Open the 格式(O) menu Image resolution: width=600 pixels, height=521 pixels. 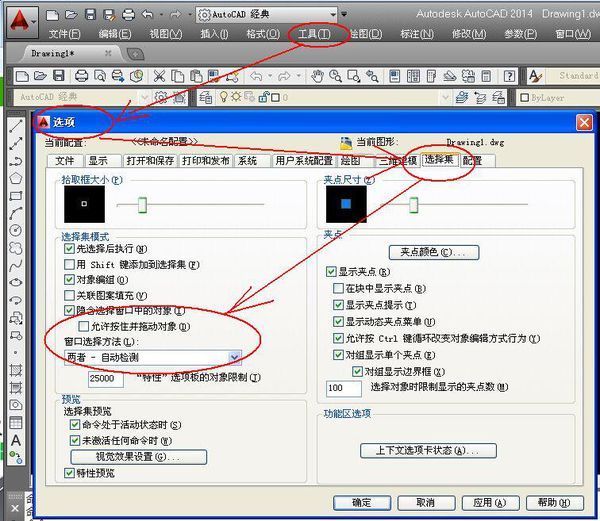point(263,34)
